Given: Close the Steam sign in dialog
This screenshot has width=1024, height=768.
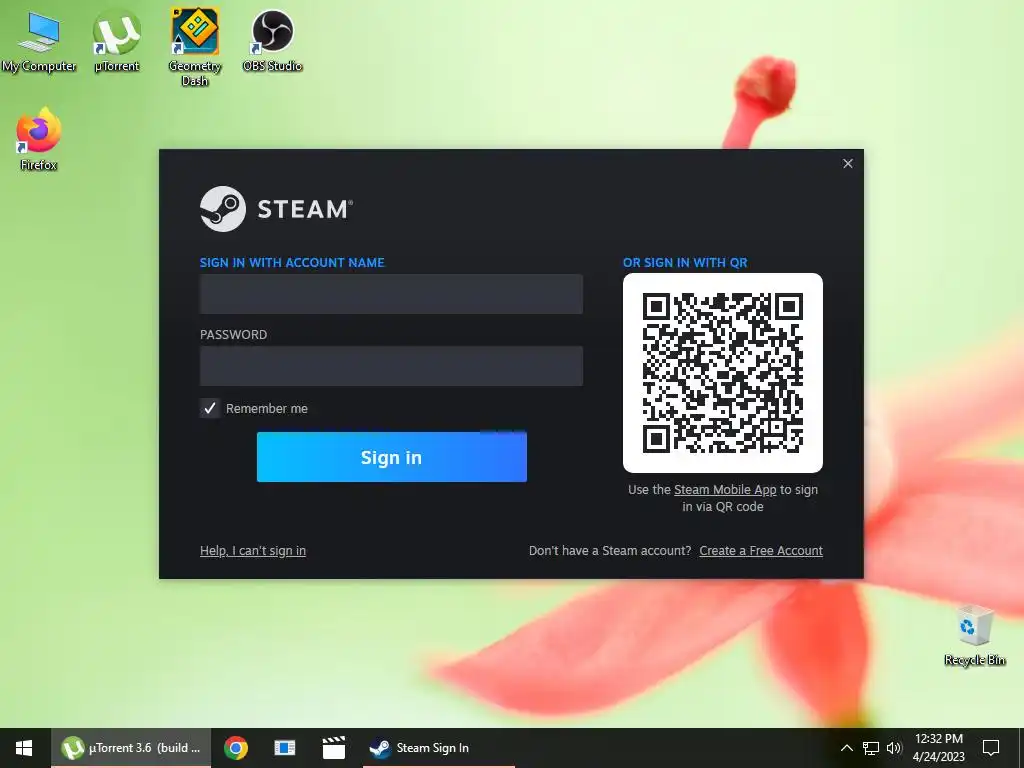Looking at the screenshot, I should coord(848,163).
